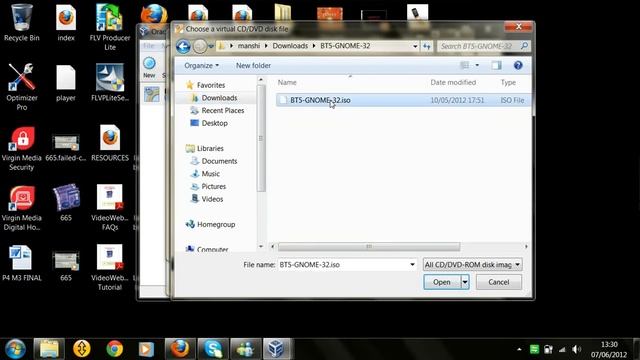The image size is (640, 360).
Task: Open Google Chrome from the taskbar
Action: pyautogui.click(x=115, y=349)
